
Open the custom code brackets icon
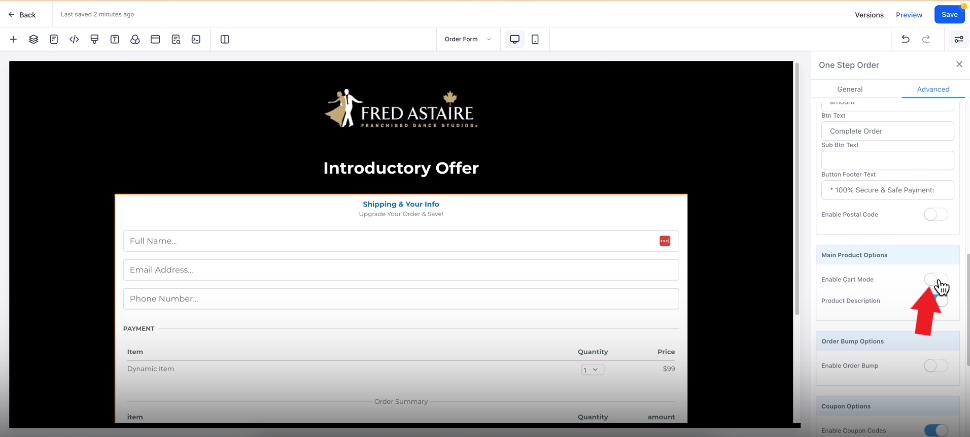pos(74,40)
